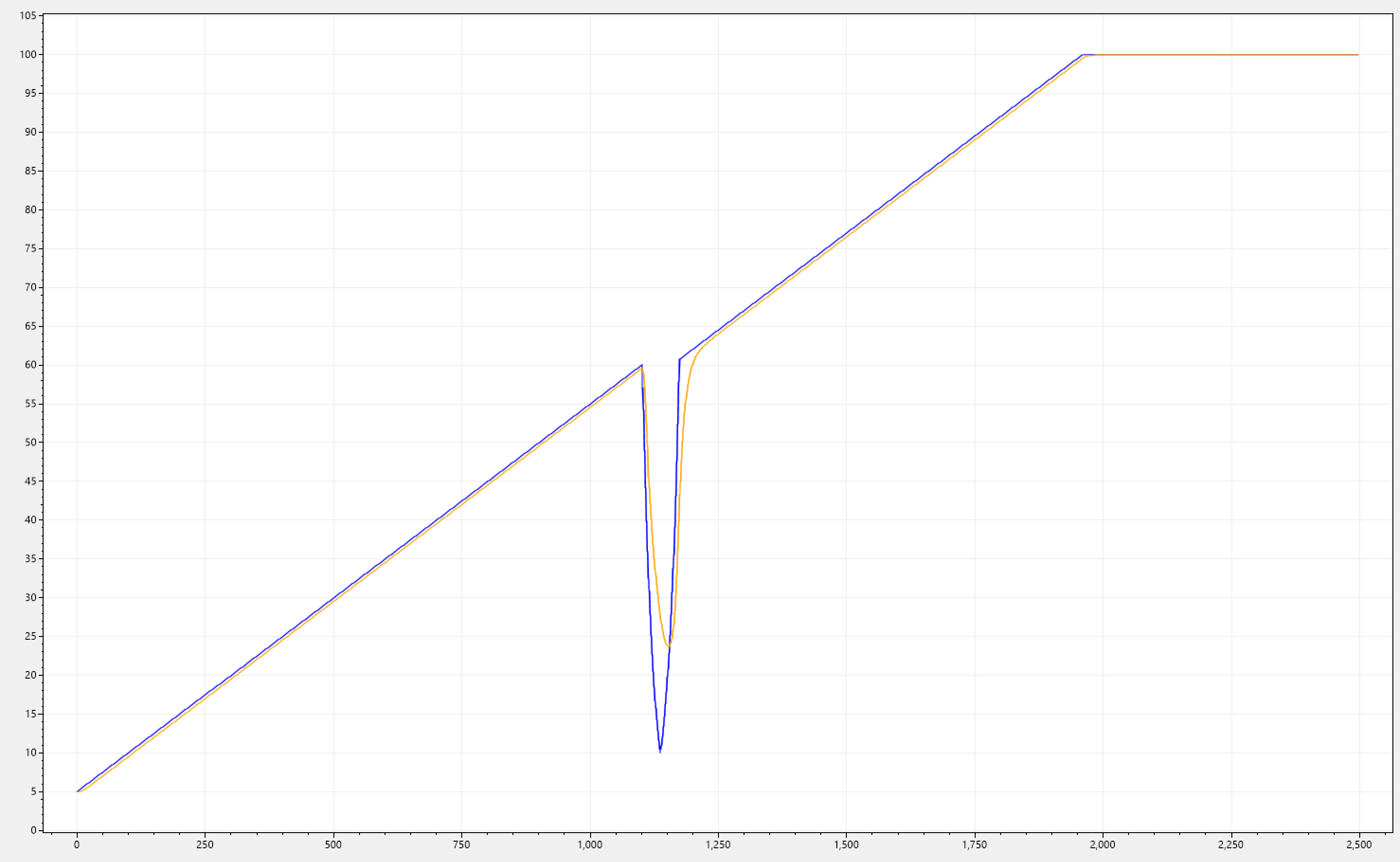Select the y-axis value 75

click(x=30, y=248)
